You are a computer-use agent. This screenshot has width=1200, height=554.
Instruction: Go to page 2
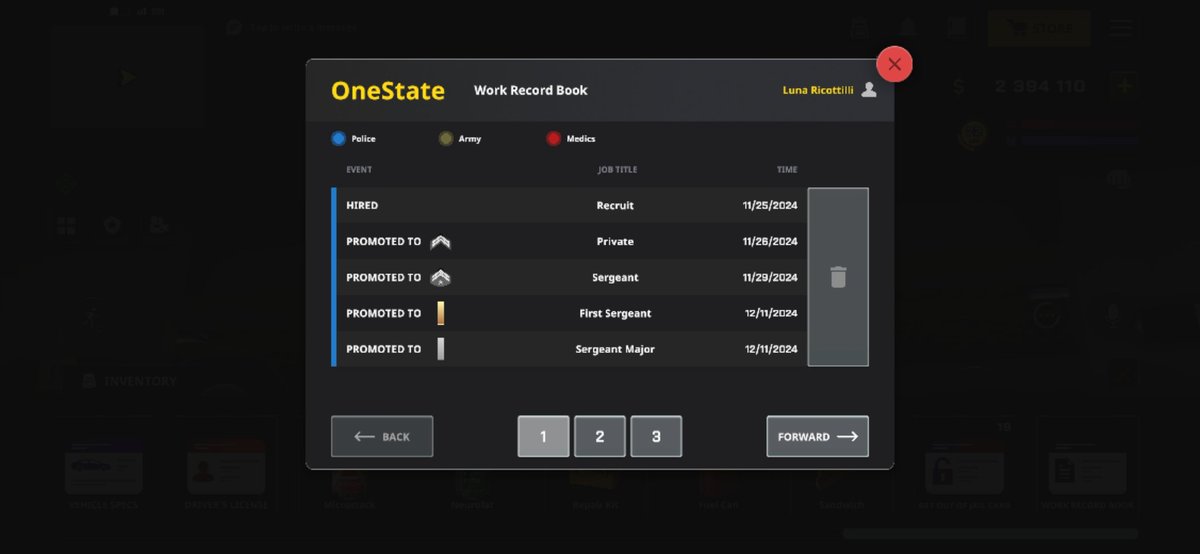tap(600, 436)
